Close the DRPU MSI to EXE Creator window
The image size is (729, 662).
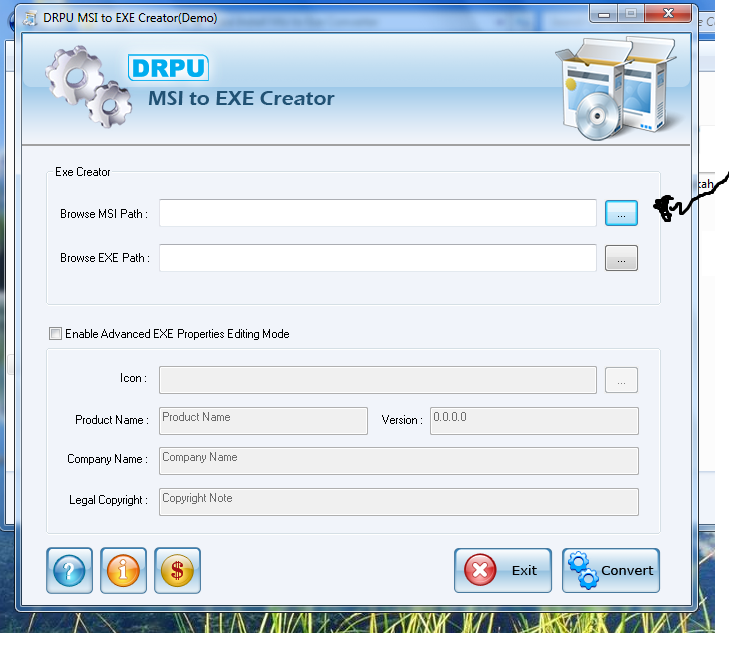(x=668, y=14)
